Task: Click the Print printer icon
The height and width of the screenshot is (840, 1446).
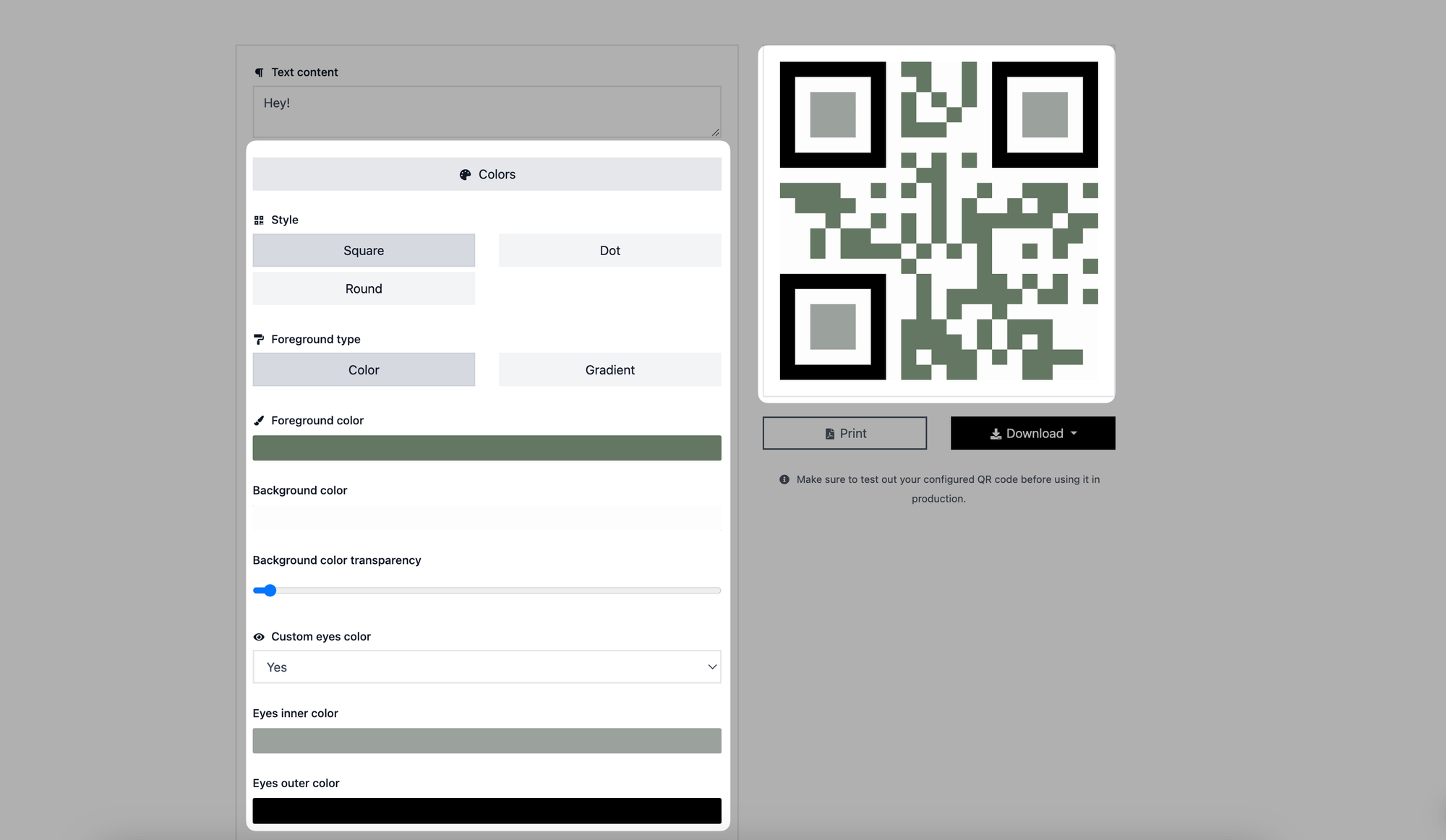Action: pos(828,432)
